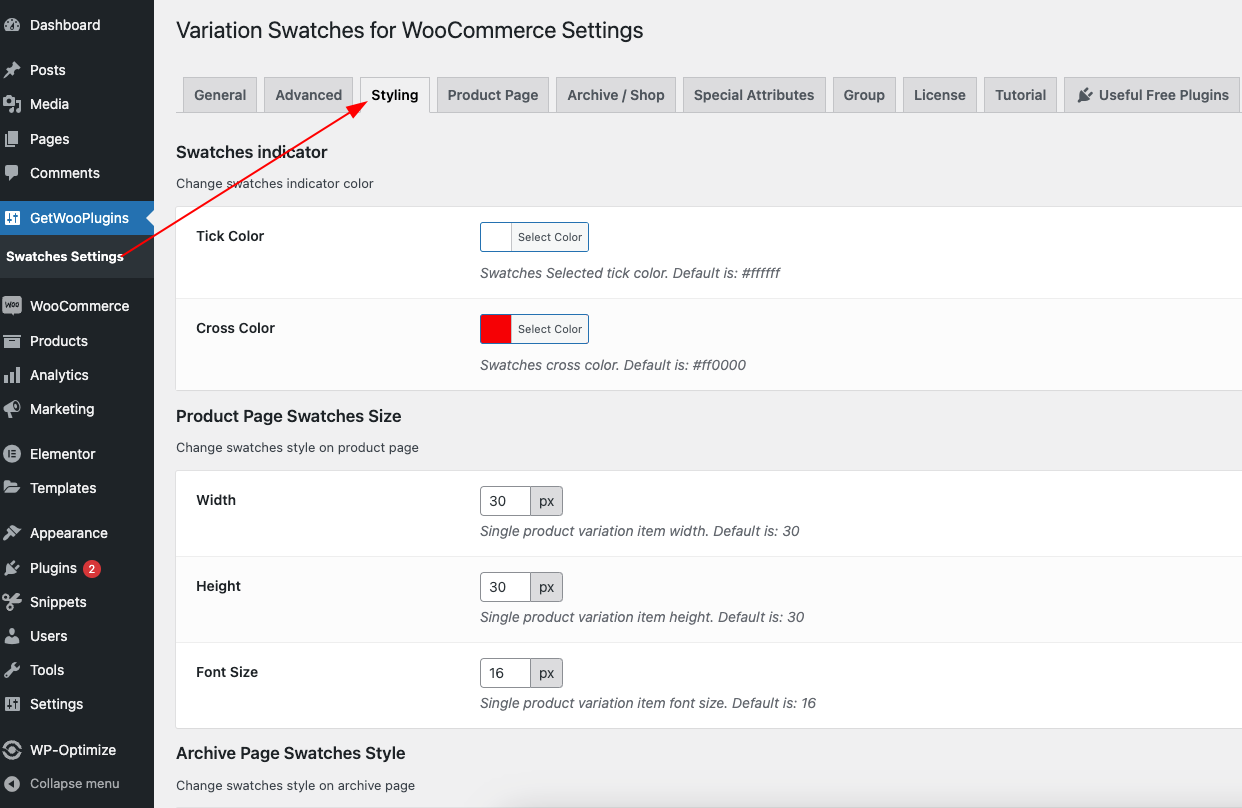This screenshot has width=1242, height=808.
Task: Focus the Width value input field
Action: pos(505,501)
